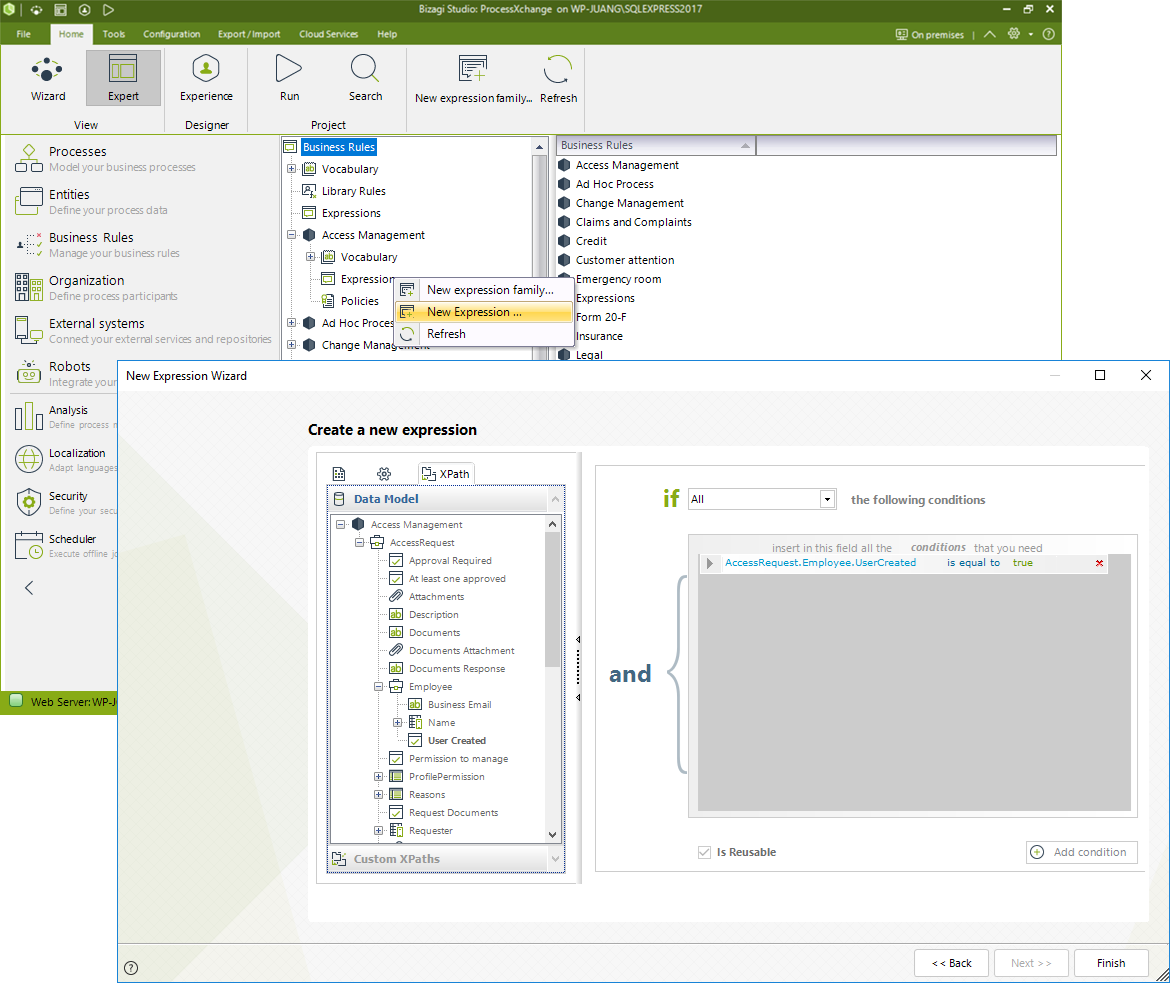The width and height of the screenshot is (1170, 983).
Task: Collapse the left module sidebar arrow
Action: pyautogui.click(x=29, y=588)
